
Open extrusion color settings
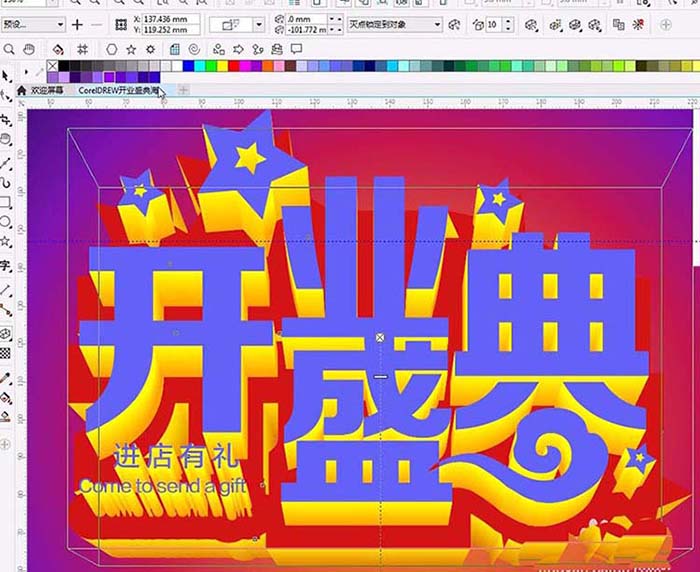click(x=555, y=25)
